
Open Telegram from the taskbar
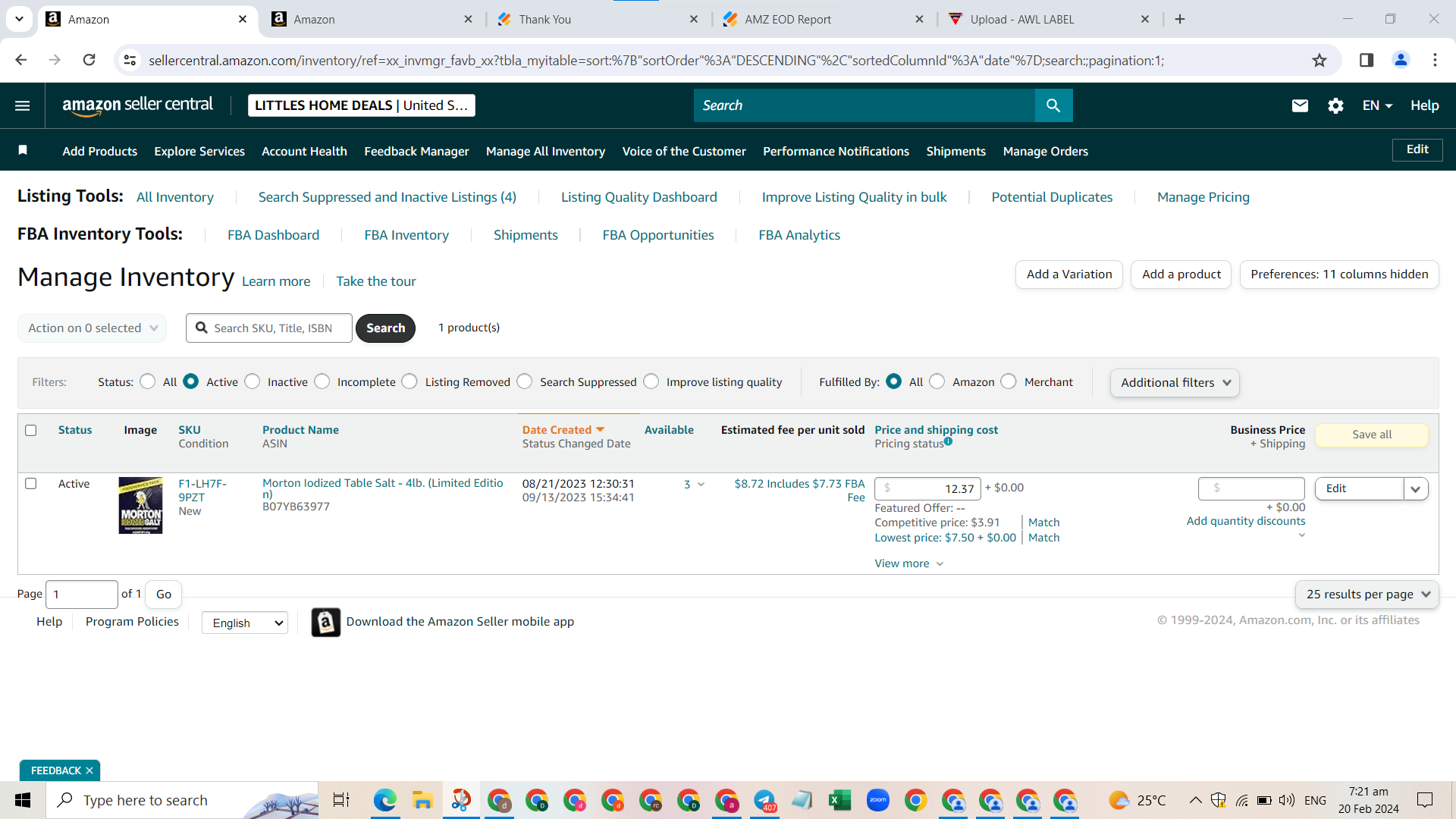click(x=764, y=800)
